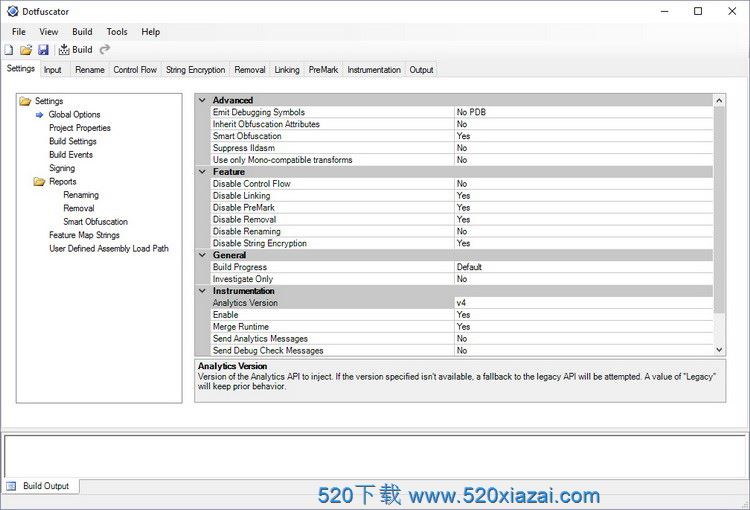The height and width of the screenshot is (510, 750).
Task: Switch to the PreMark tab
Action: (x=323, y=70)
